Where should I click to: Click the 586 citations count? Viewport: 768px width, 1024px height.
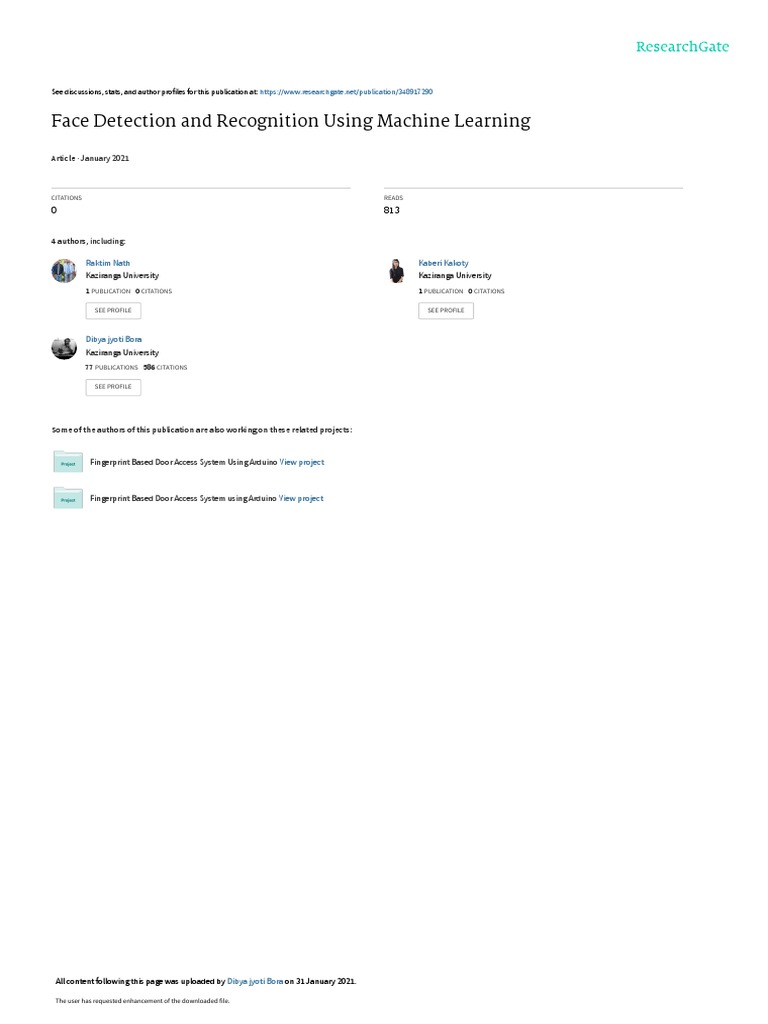point(165,368)
